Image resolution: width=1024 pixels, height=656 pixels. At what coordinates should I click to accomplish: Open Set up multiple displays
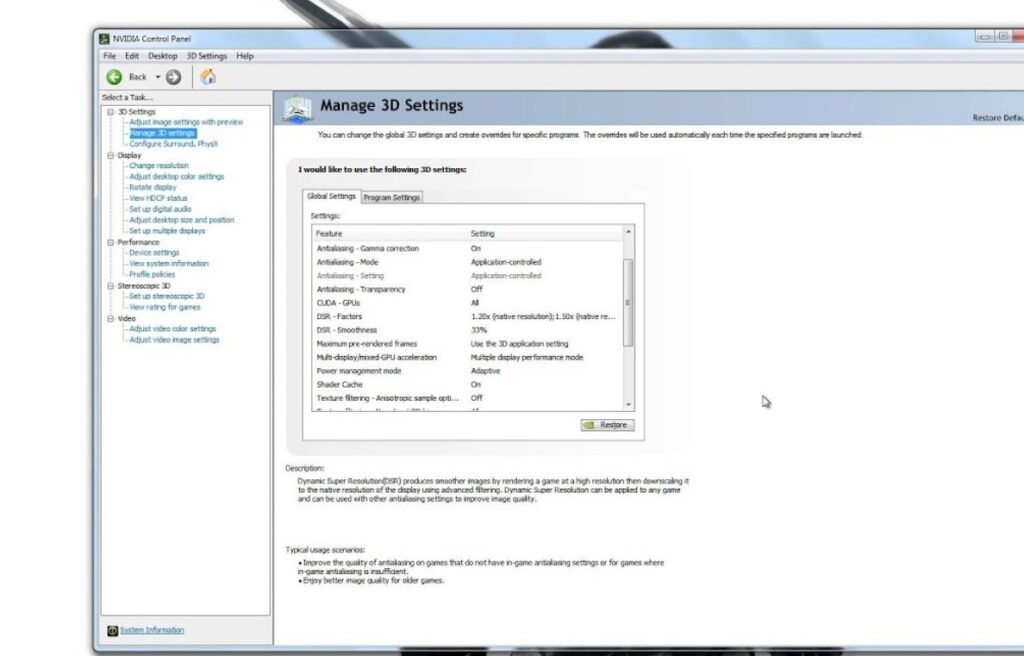(x=167, y=231)
